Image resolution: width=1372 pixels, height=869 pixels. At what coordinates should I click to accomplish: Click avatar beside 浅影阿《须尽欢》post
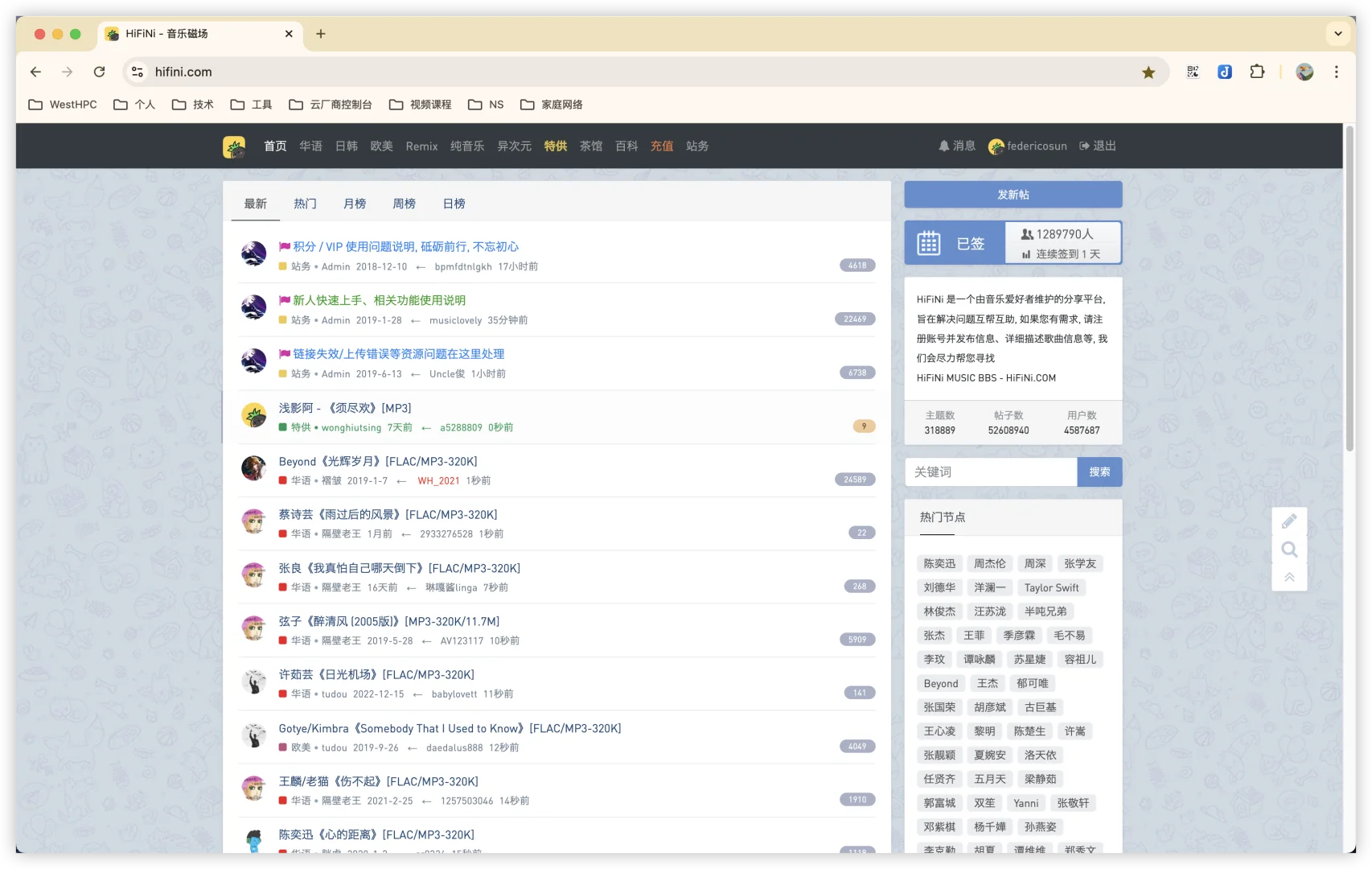pos(254,415)
